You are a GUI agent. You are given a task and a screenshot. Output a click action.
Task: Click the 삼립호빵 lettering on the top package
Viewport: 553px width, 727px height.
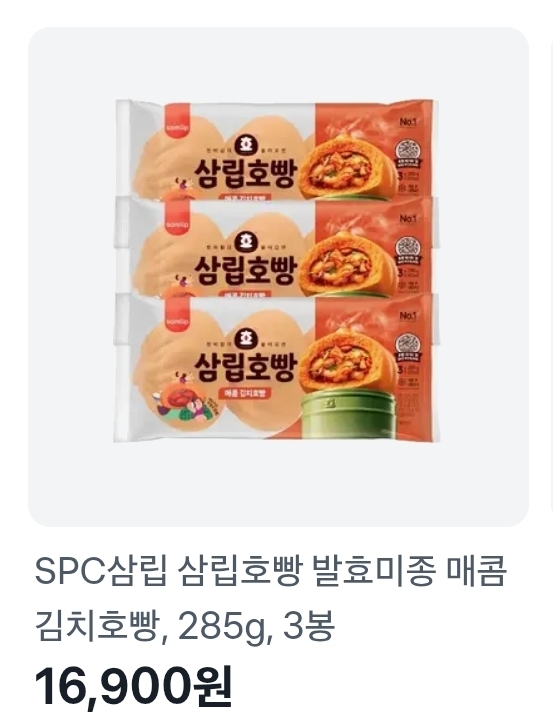247,172
